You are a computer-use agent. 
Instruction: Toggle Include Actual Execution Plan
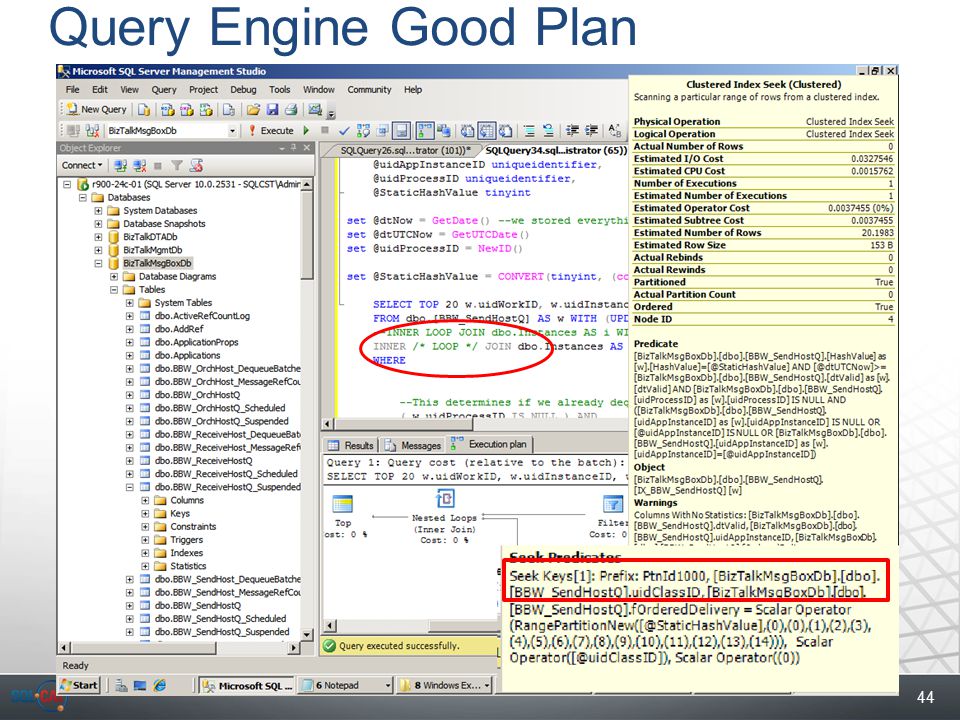point(424,130)
